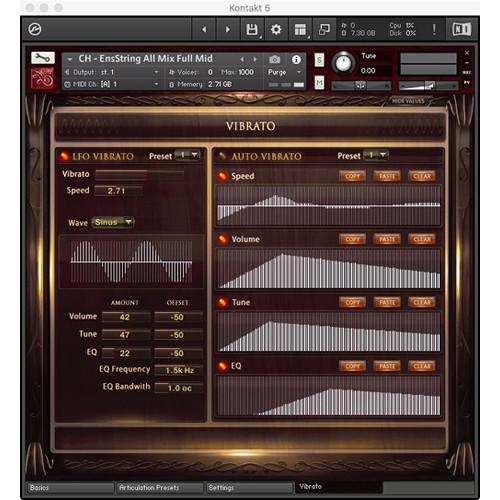Toggle Auto Vibrato Tune power button
Image resolution: width=500 pixels, height=500 pixels.
(222, 302)
